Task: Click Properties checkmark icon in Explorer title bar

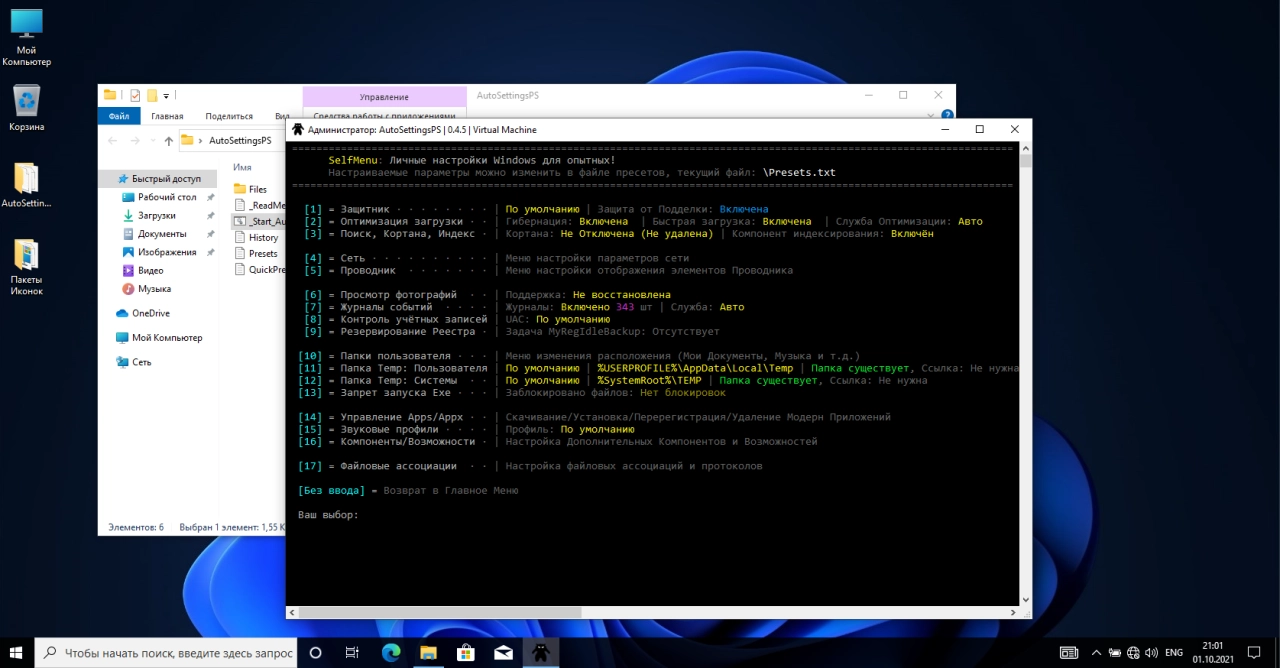Action: (x=134, y=95)
